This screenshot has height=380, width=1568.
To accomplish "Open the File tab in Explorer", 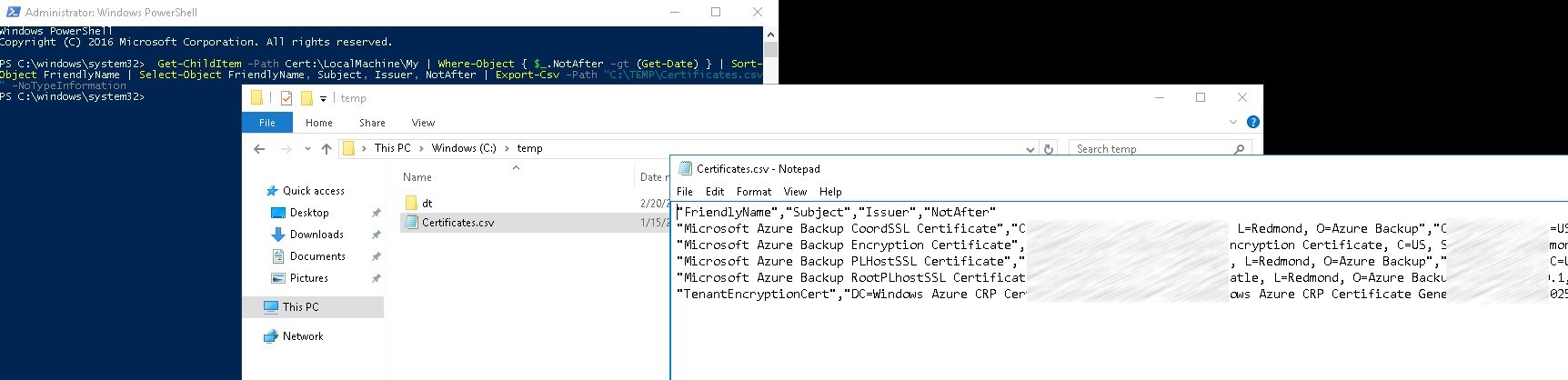I will [267, 123].
